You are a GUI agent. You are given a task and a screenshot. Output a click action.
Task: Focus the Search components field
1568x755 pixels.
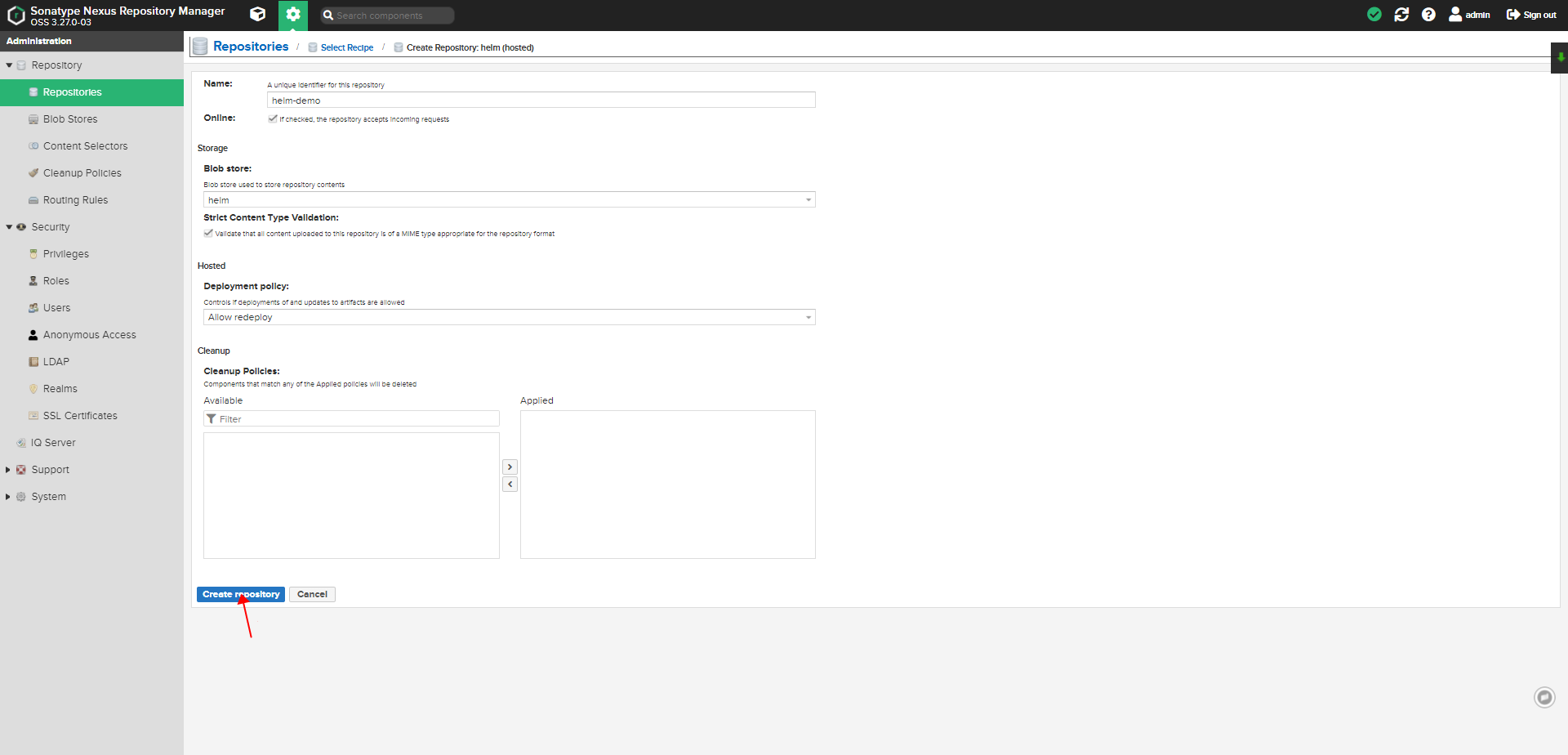point(386,16)
